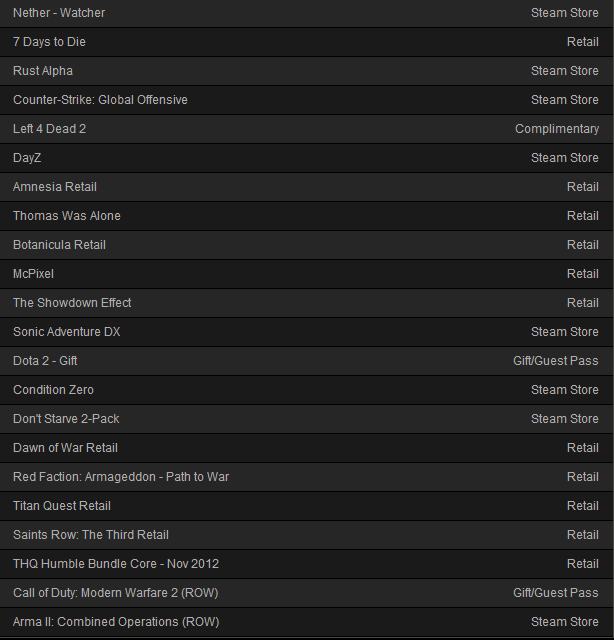Click the DayZ license entry
The image size is (614, 640).
tap(27, 158)
